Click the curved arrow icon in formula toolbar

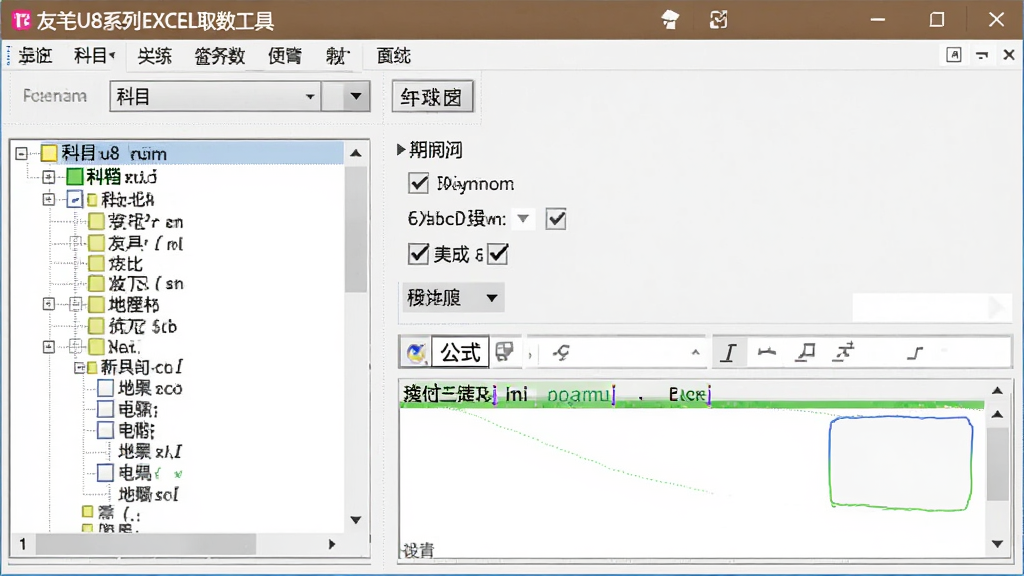point(561,353)
